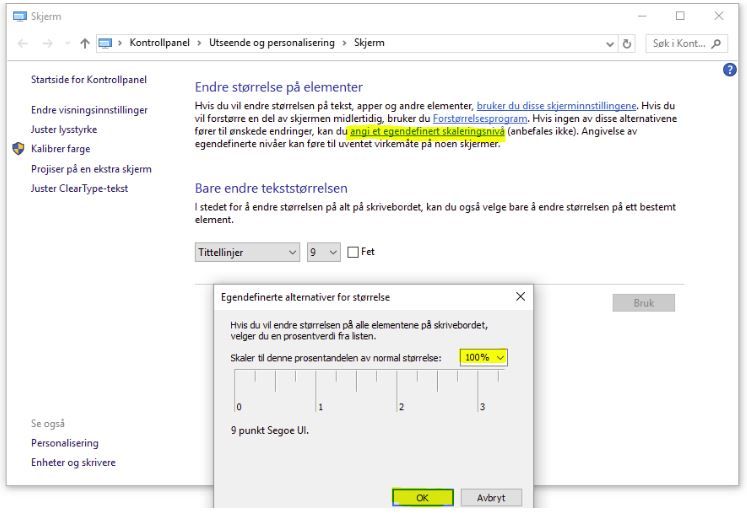Open Kalibrer farge

tap(61, 149)
